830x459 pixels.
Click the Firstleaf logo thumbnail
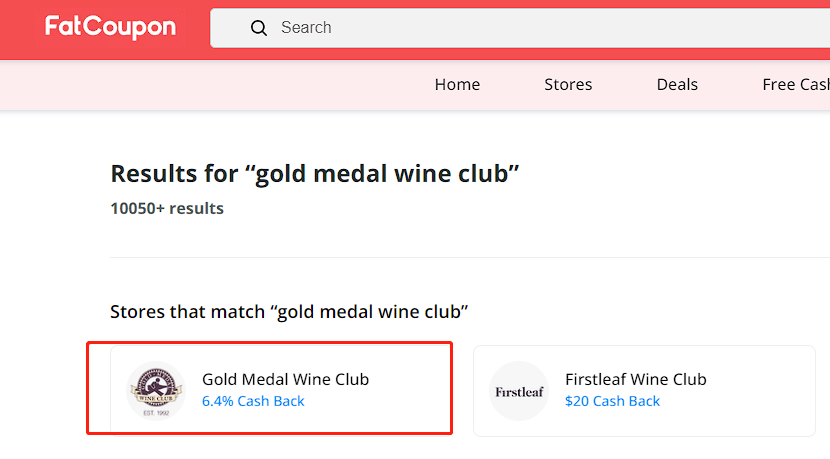(519, 391)
